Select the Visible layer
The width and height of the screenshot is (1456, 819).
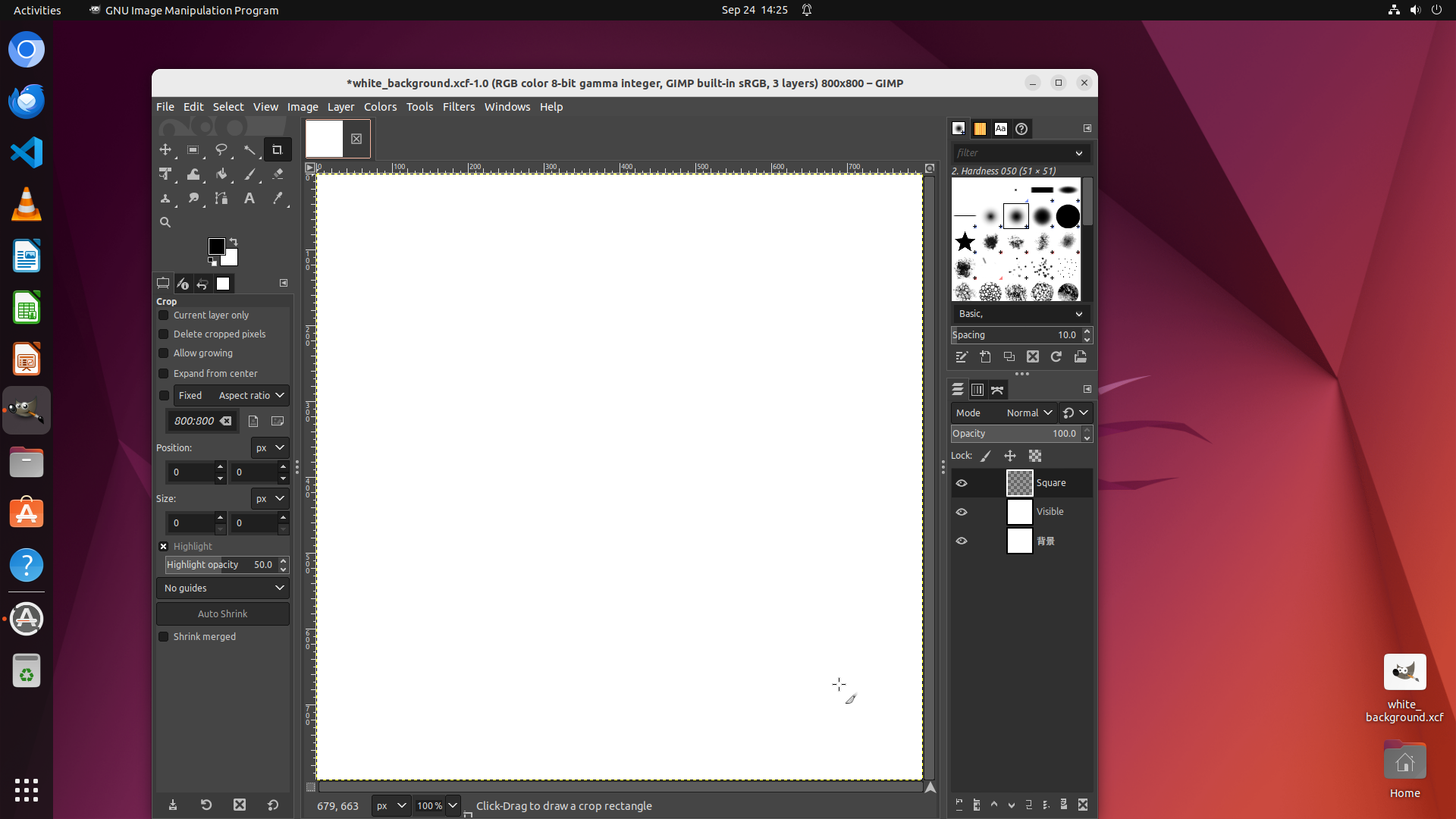(1050, 512)
